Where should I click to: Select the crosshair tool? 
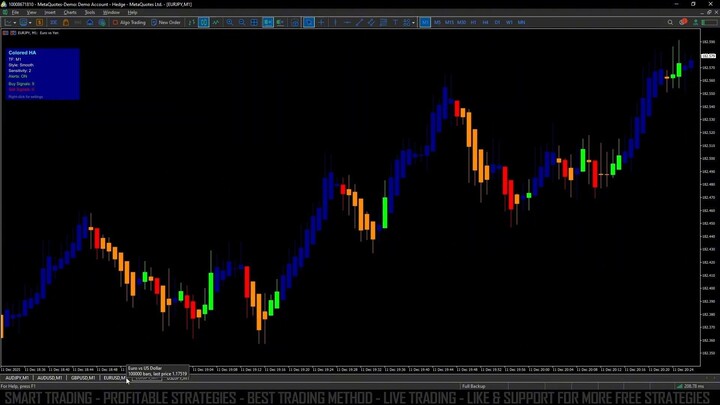coord(321,22)
